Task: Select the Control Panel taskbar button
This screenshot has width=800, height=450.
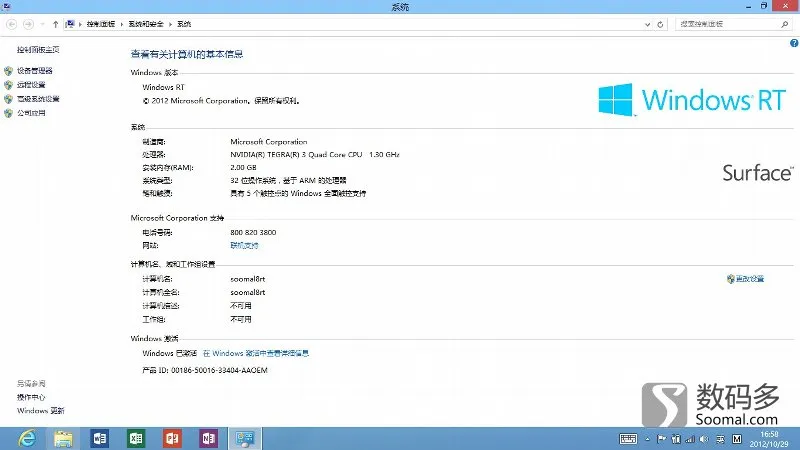Action: (x=244, y=438)
